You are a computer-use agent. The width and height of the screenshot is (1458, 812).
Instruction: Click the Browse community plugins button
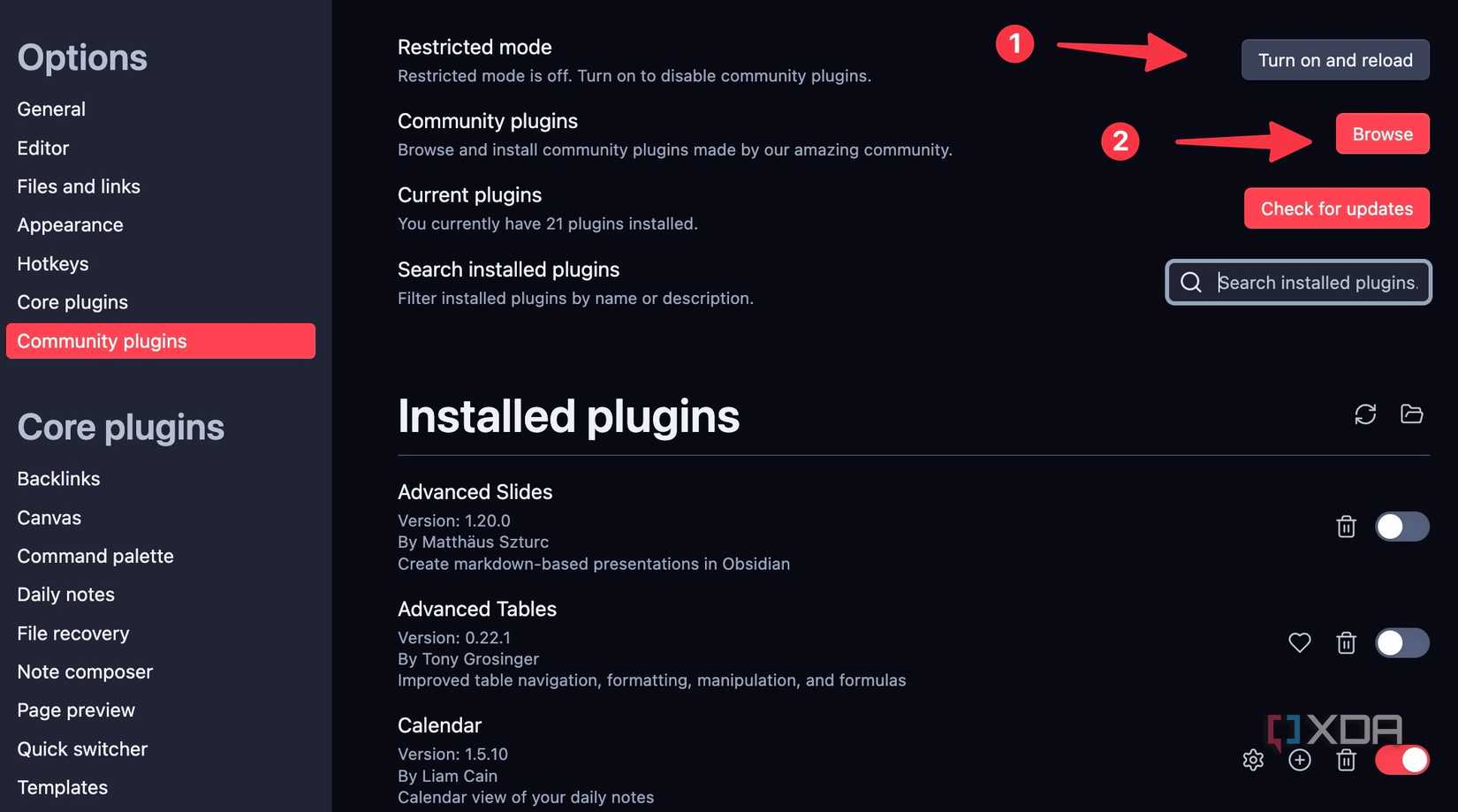1382,134
